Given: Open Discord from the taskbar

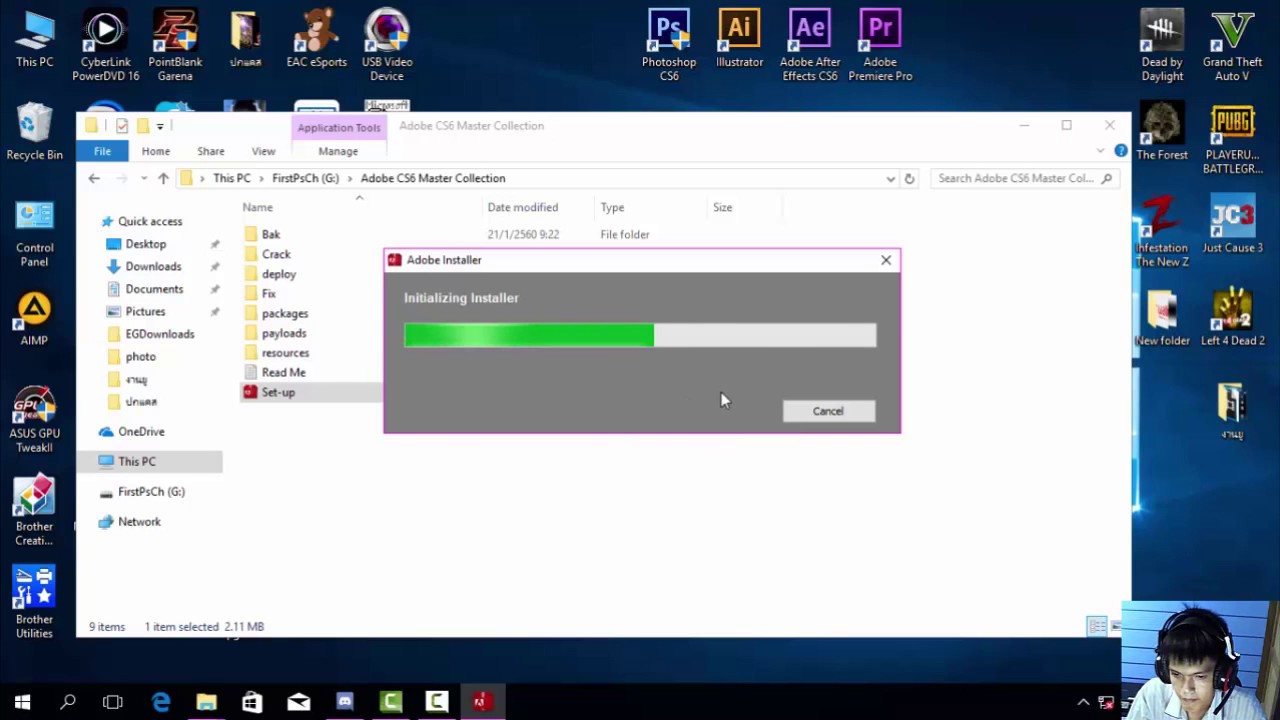Looking at the screenshot, I should coord(345,702).
